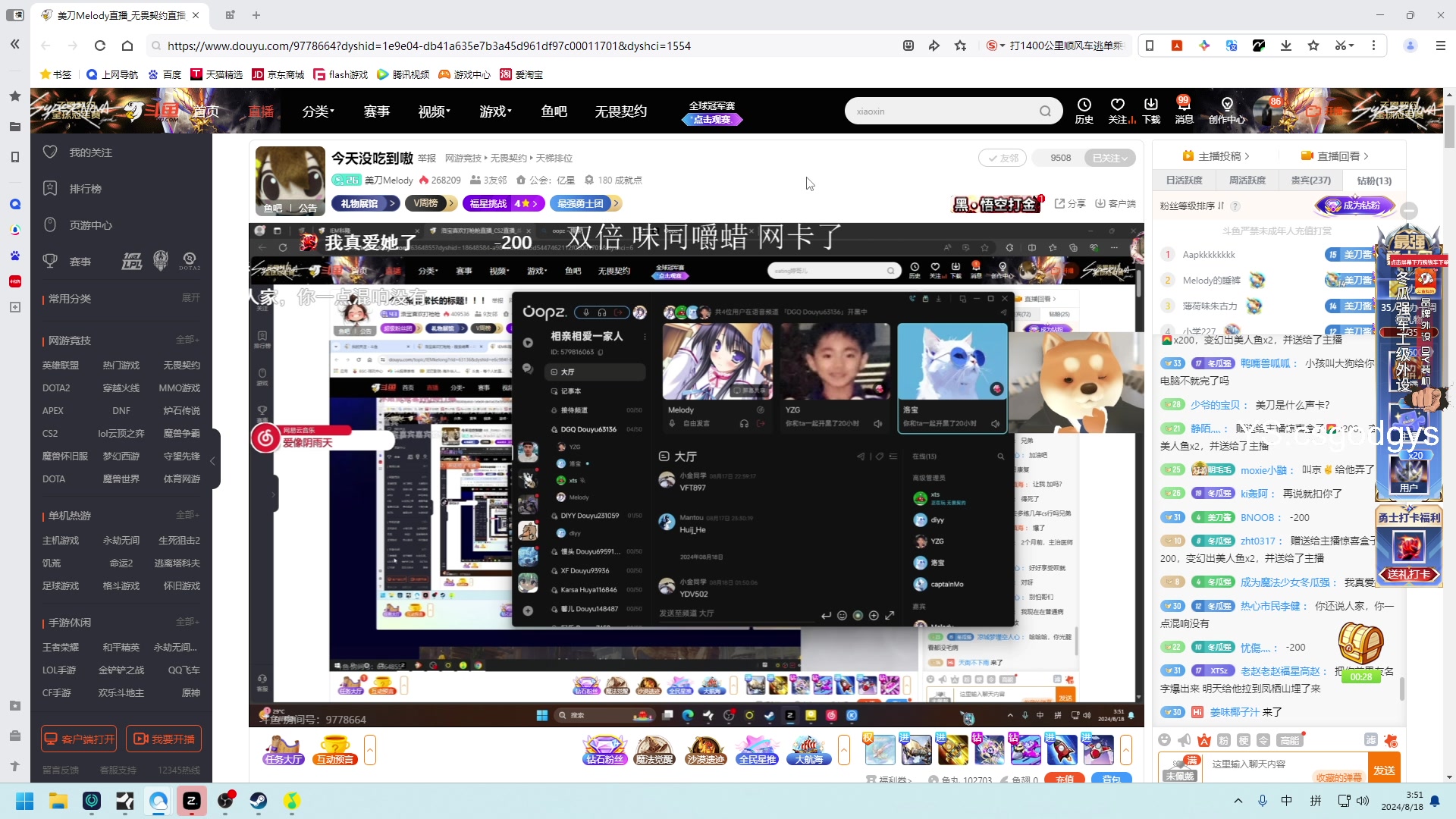Screen dimensions: 1456x819
Task: Open 历史 watch history icon
Action: [x=1084, y=111]
